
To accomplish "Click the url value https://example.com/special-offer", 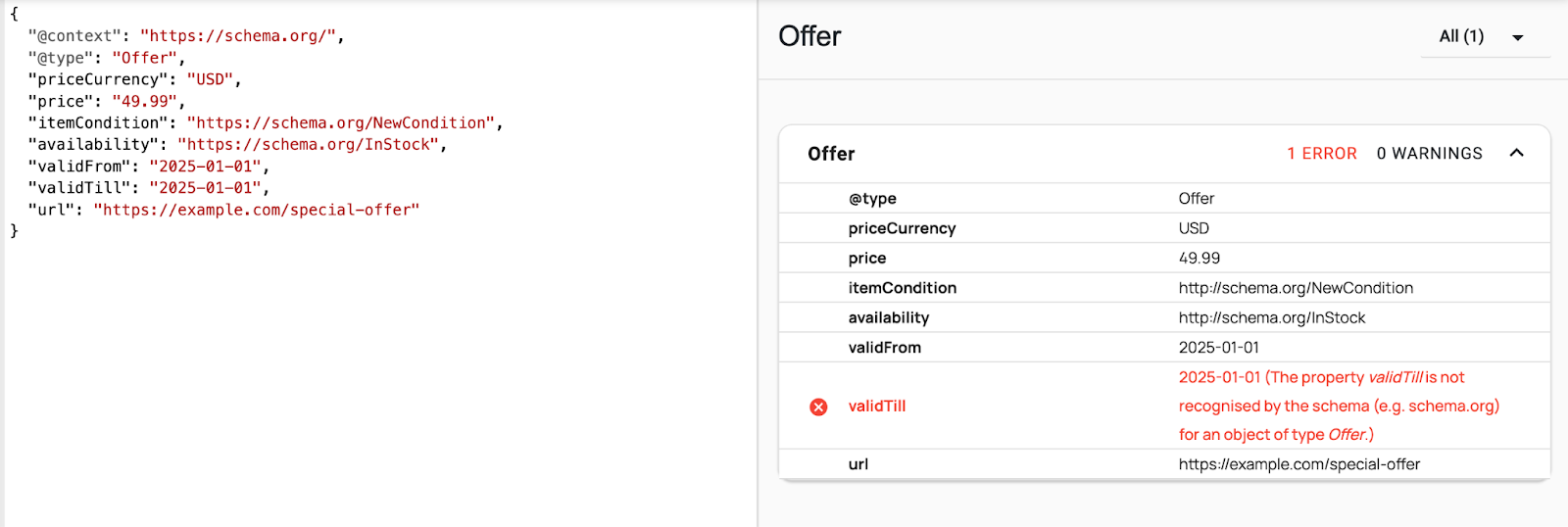I will [1298, 464].
